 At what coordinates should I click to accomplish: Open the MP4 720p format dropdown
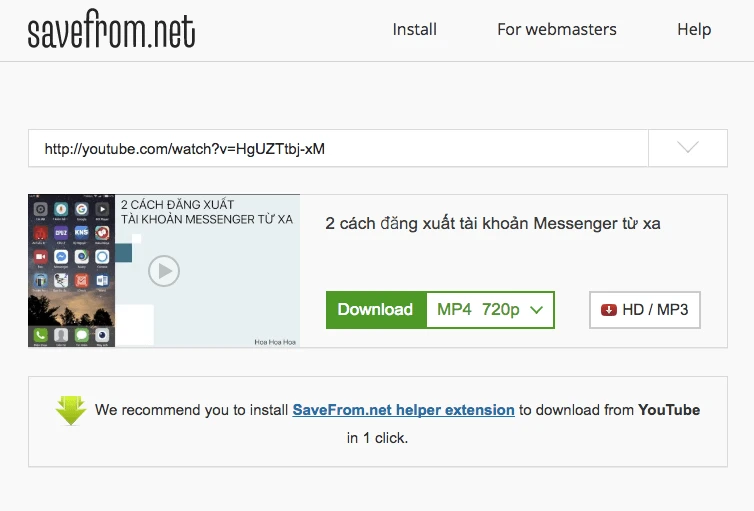[x=491, y=310]
